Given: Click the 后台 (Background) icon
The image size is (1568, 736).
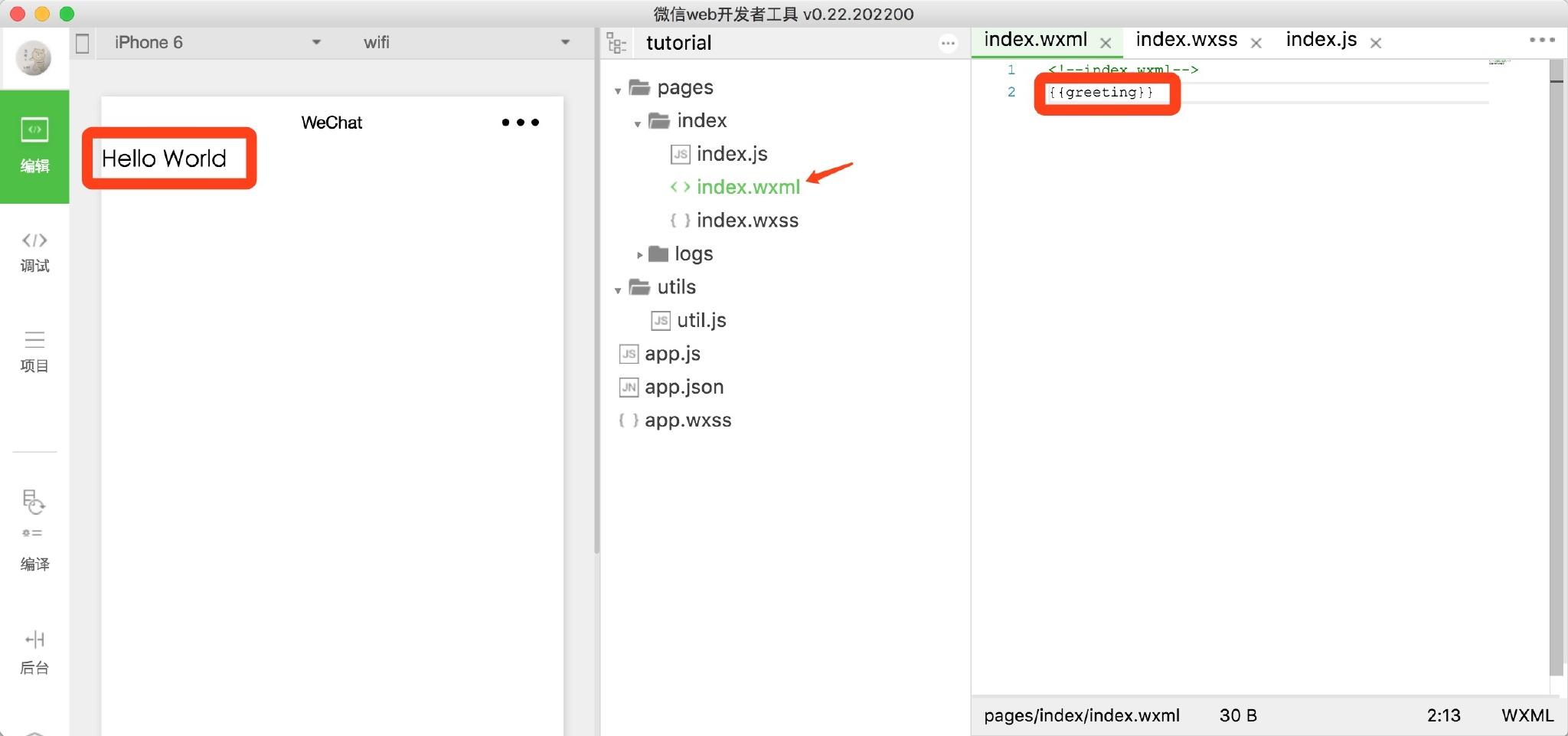Looking at the screenshot, I should tap(34, 651).
